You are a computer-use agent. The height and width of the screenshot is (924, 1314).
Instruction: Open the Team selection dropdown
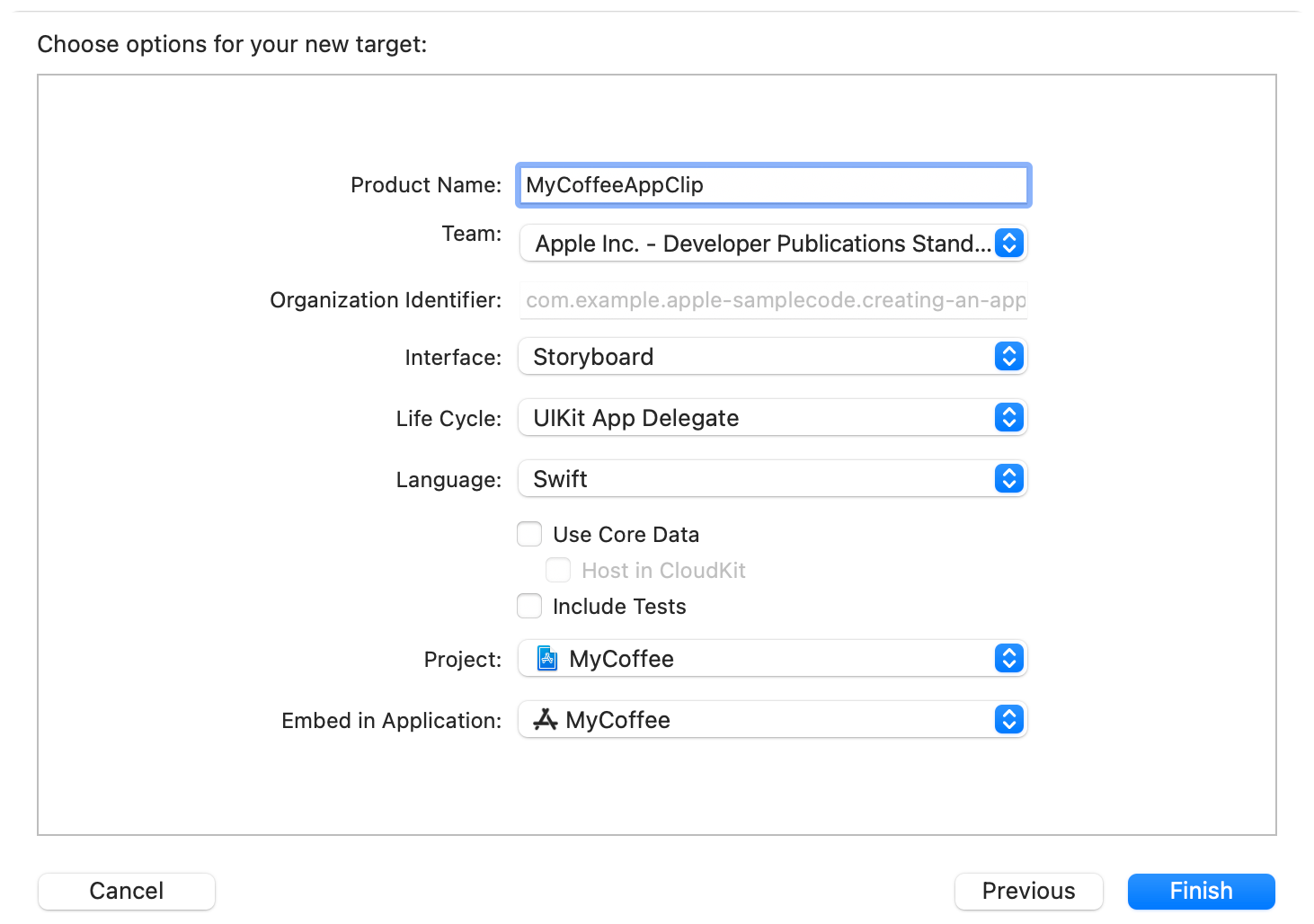[773, 243]
